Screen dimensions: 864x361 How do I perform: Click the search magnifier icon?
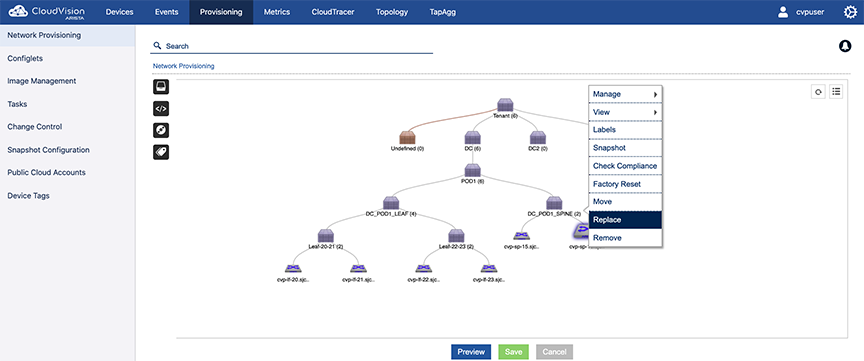coord(158,46)
